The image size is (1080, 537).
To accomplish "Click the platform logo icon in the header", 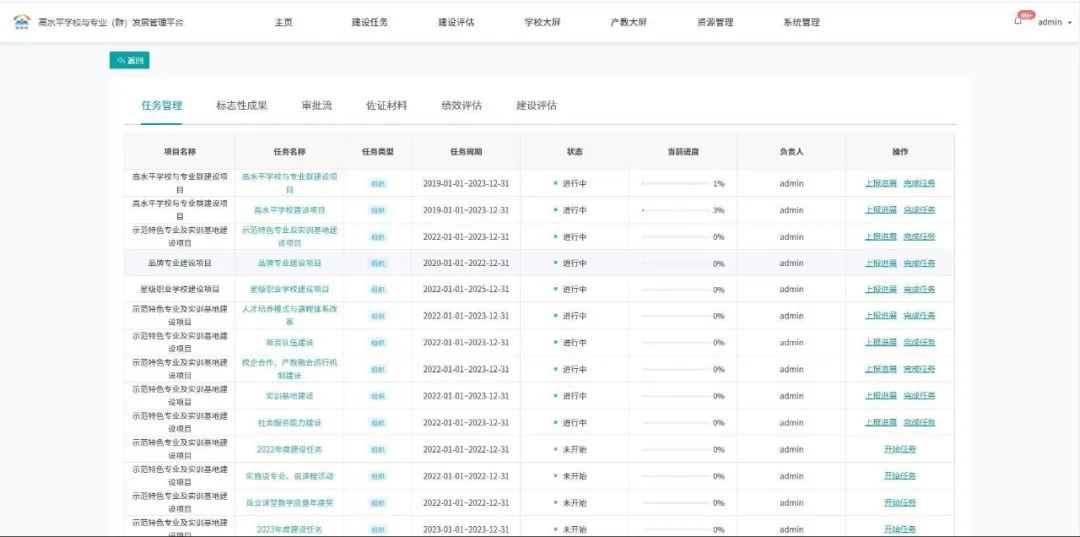I will pos(22,22).
